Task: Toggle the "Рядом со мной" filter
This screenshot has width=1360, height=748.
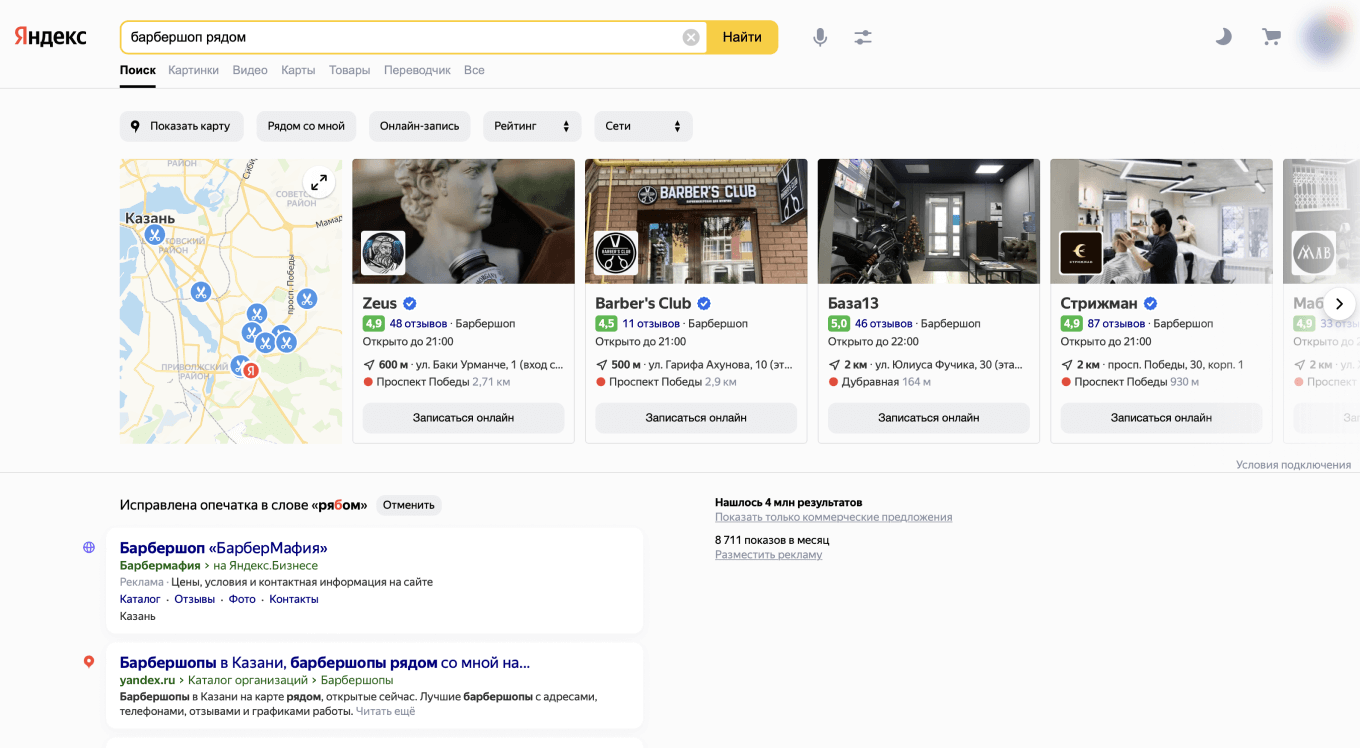Action: tap(306, 126)
